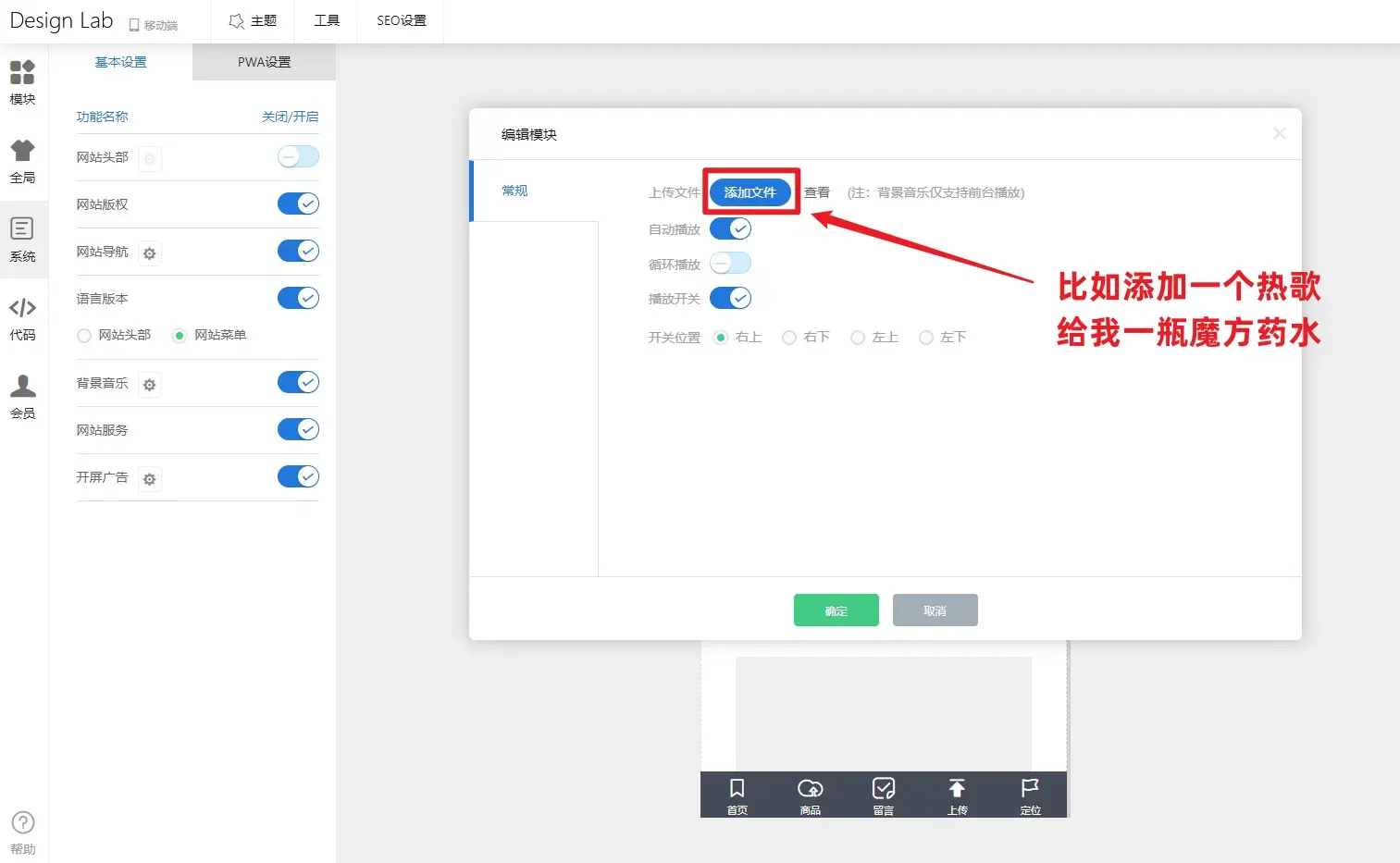Open settings gear for 网站导航
The height and width of the screenshot is (863, 1400).
click(x=150, y=253)
